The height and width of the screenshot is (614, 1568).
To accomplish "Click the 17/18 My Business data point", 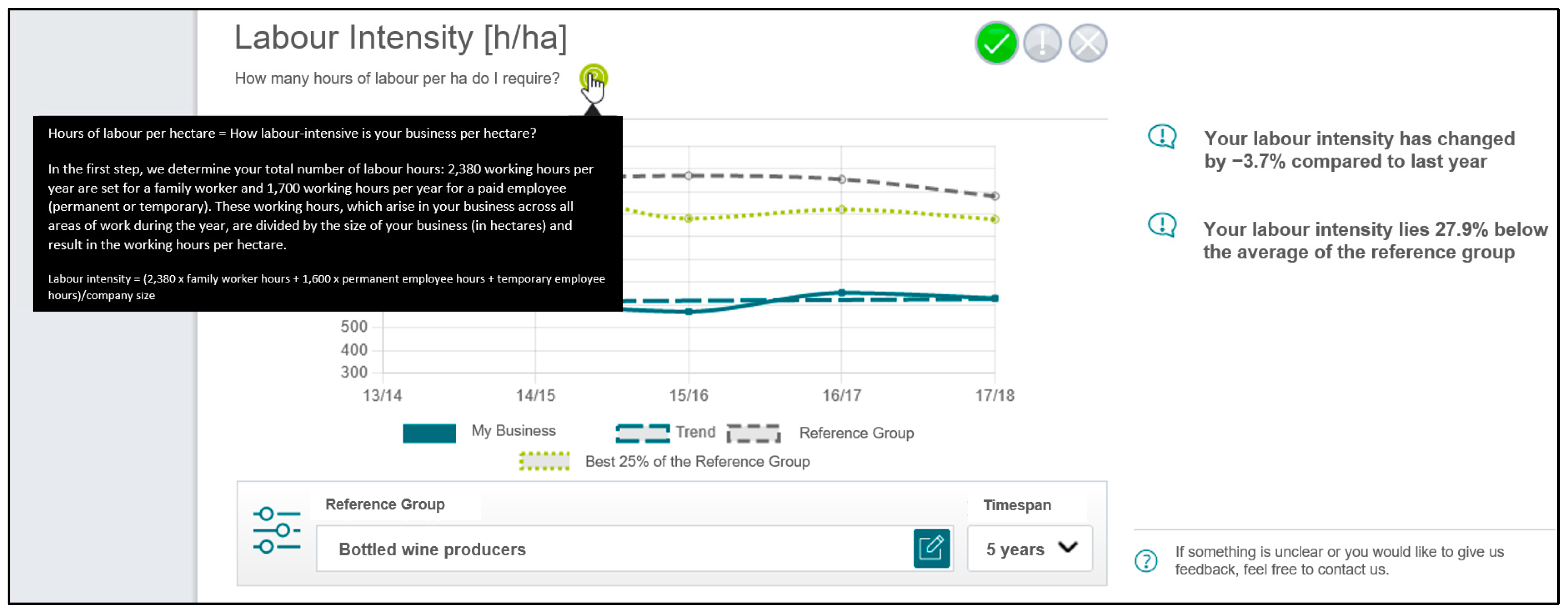I will (x=995, y=298).
